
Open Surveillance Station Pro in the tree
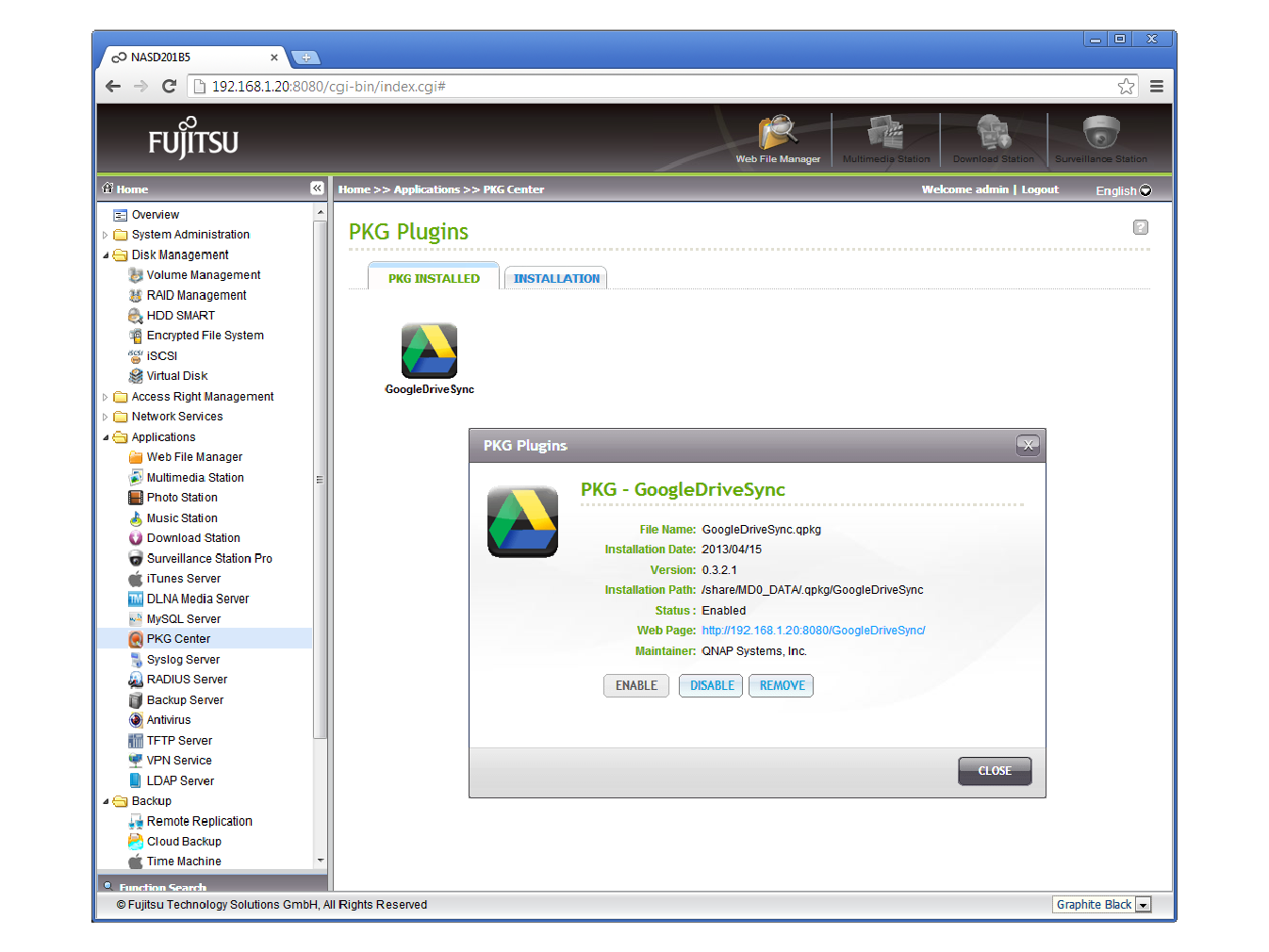point(209,559)
